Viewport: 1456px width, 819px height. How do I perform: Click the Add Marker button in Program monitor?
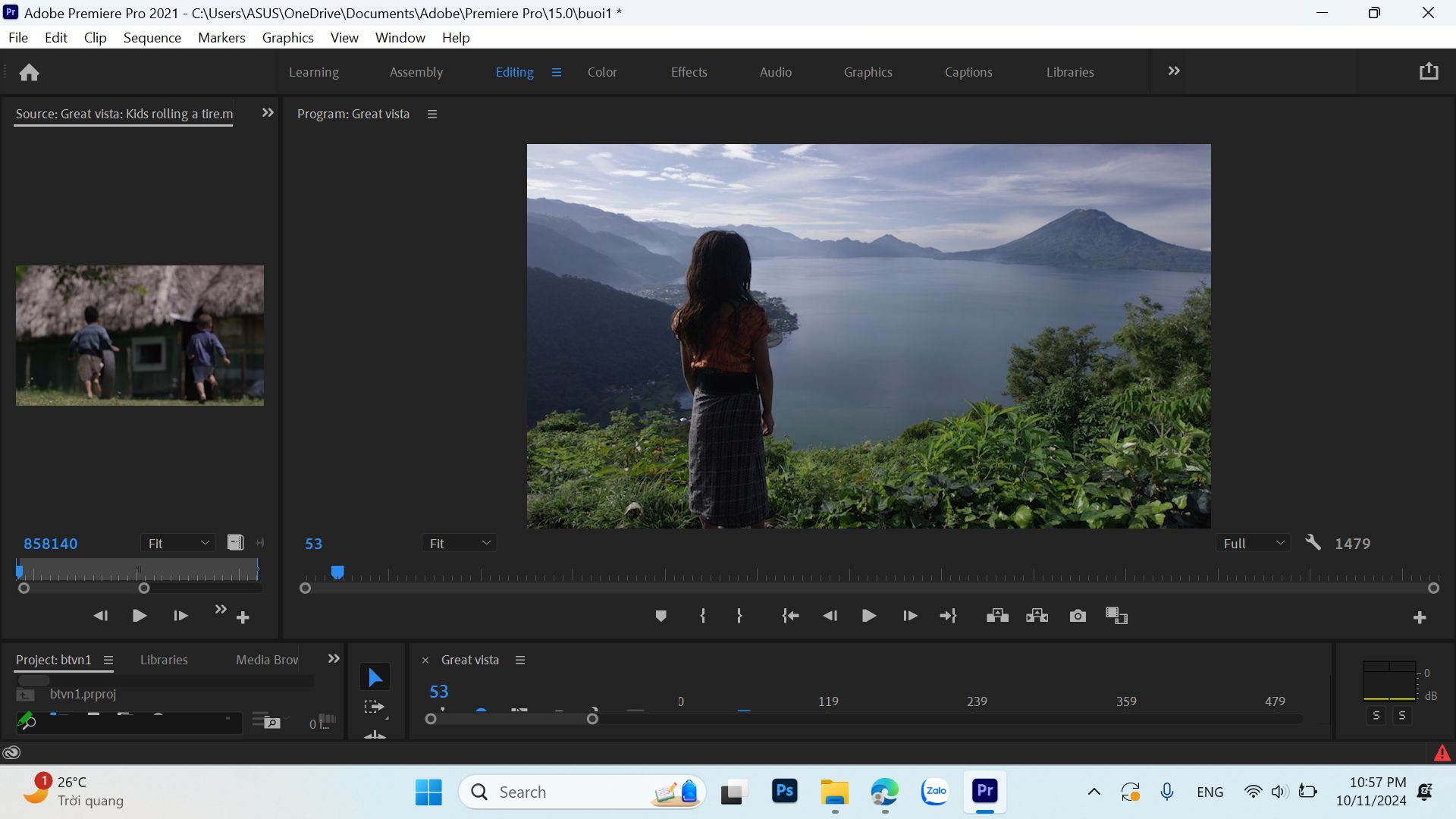661,617
